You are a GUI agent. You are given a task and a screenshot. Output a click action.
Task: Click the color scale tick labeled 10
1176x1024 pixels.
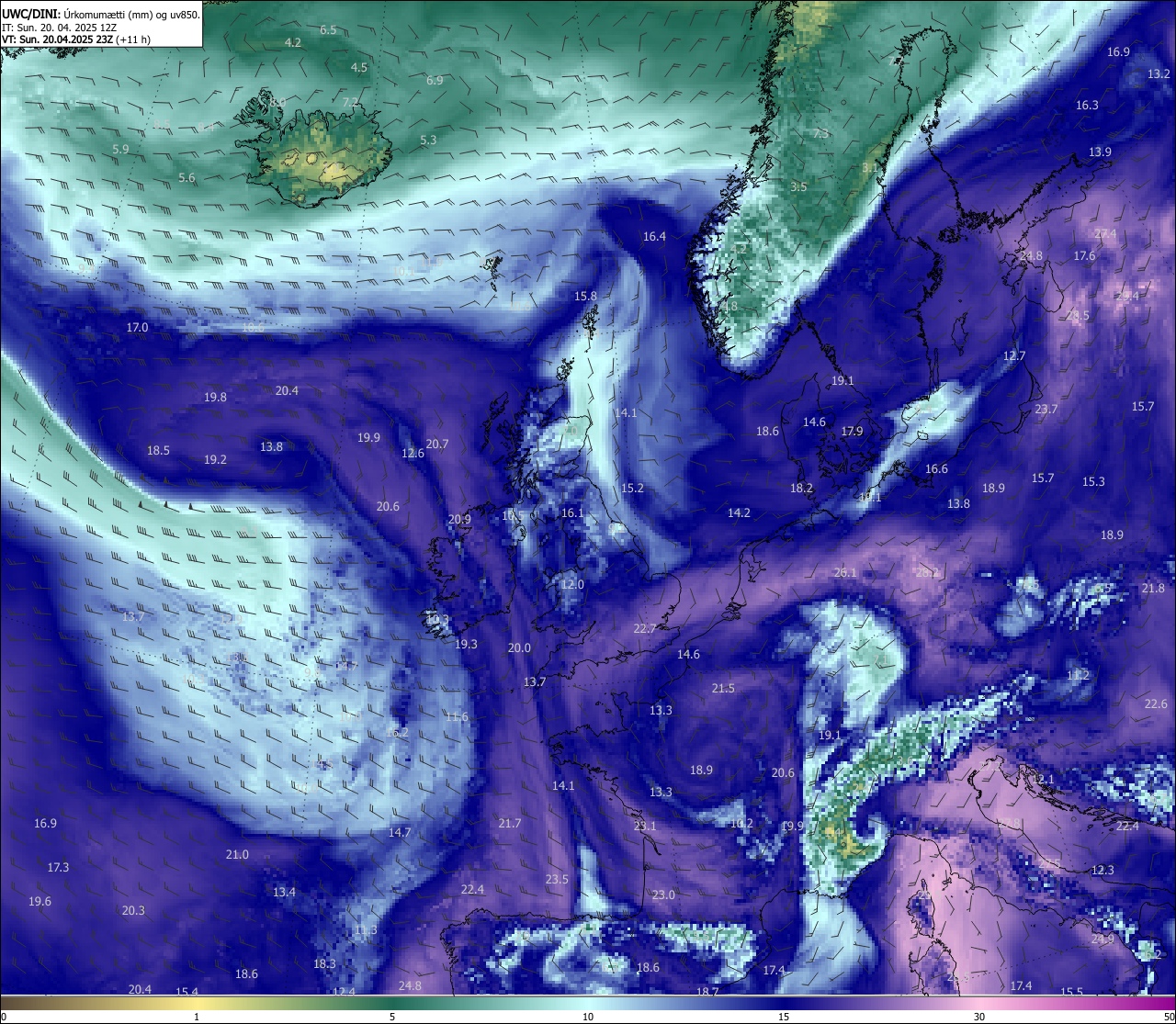pos(587,1017)
